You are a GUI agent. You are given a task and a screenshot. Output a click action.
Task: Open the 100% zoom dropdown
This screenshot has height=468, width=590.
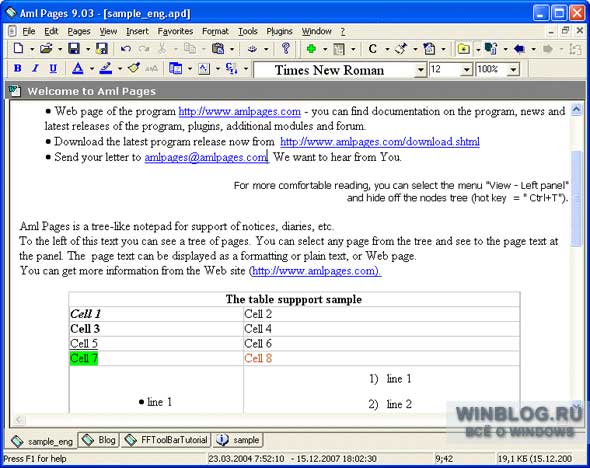[x=513, y=70]
